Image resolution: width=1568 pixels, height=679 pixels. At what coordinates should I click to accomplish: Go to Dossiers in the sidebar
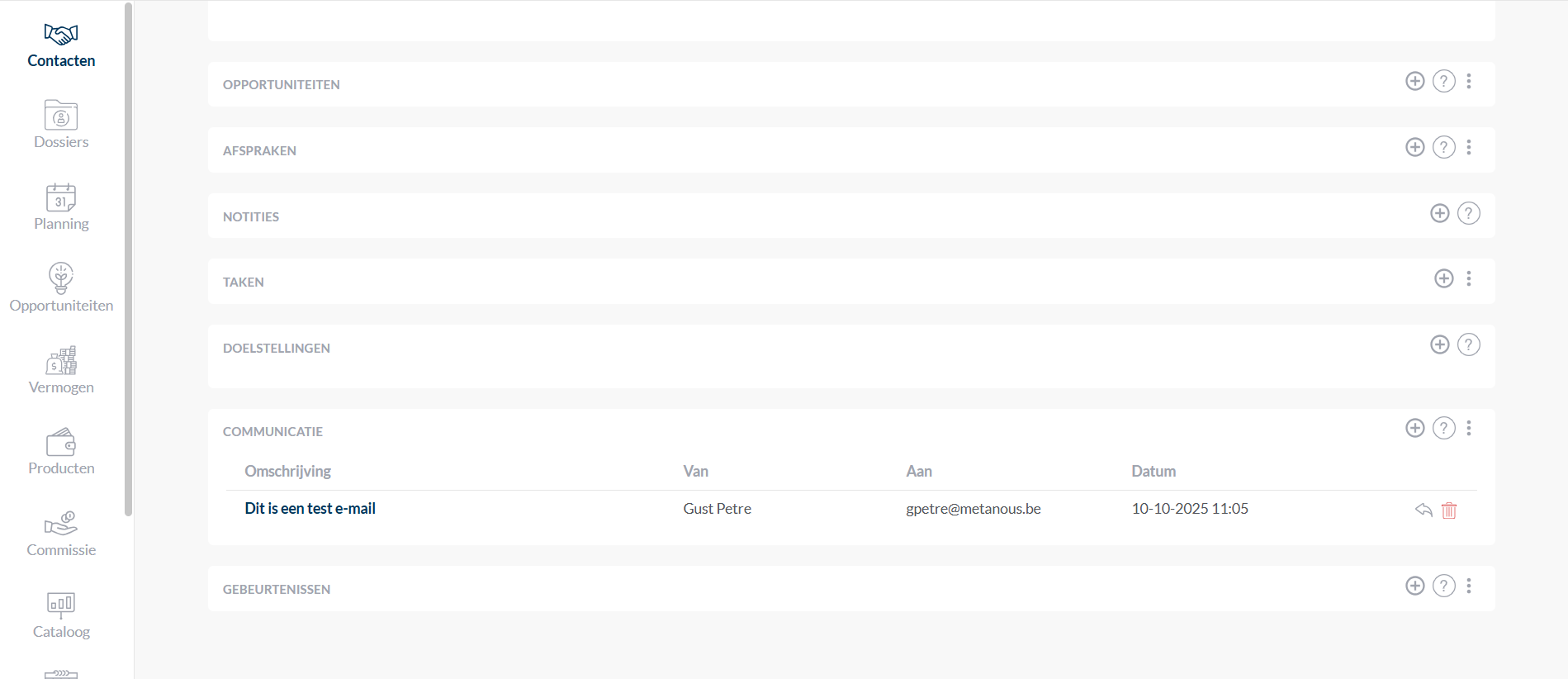[x=61, y=126]
